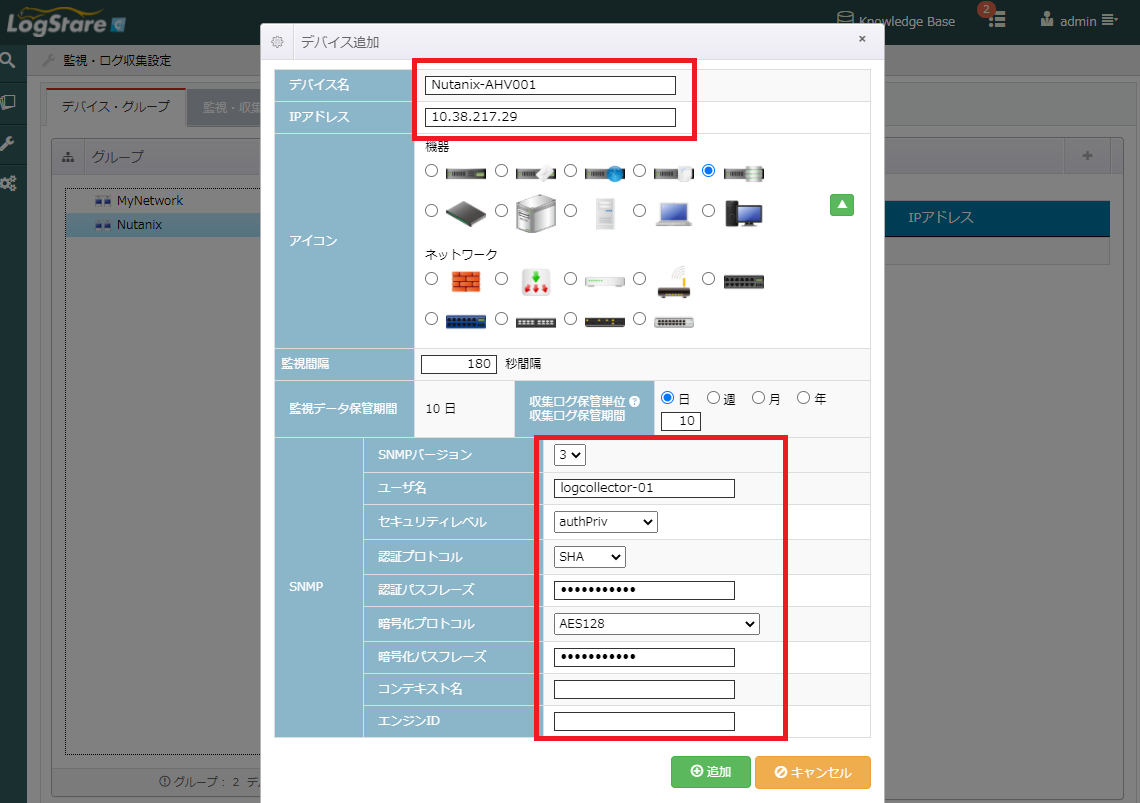Click the search magnifier icon in left sidebar
Viewport: 1140px width, 803px height.
(x=9, y=60)
